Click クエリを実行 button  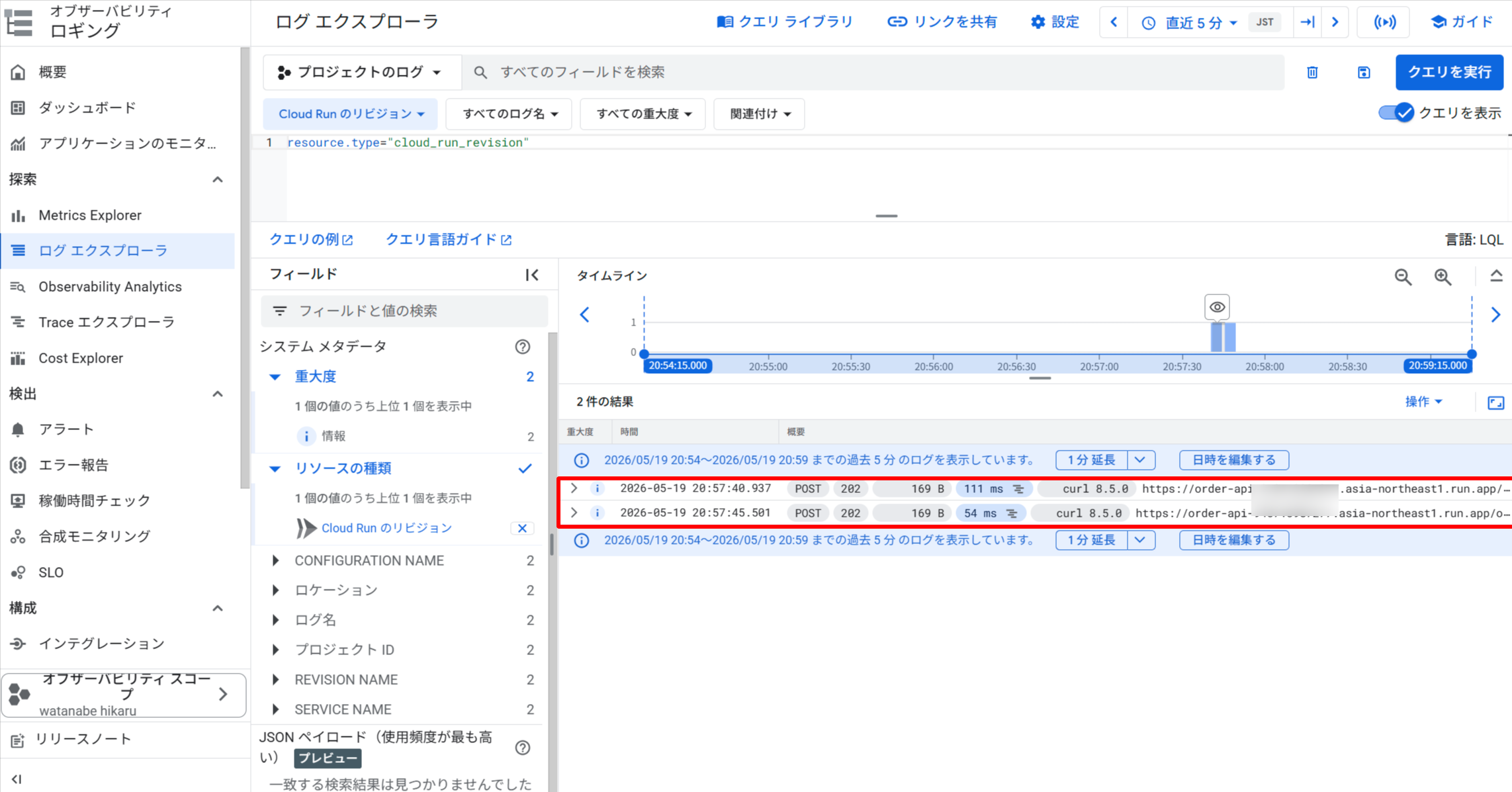pos(1449,72)
